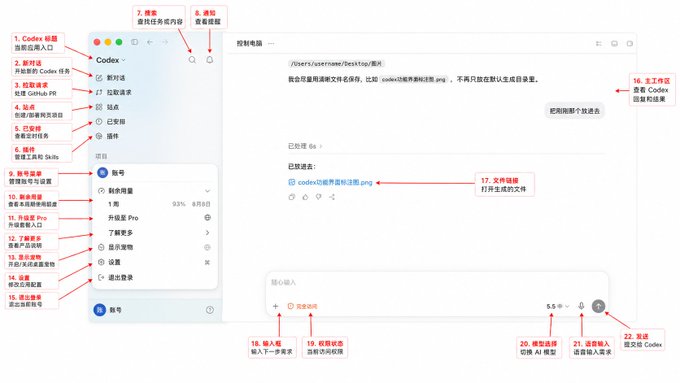The image size is (680, 383).
Task: Click the plus icon to add attachment
Action: click(x=275, y=306)
